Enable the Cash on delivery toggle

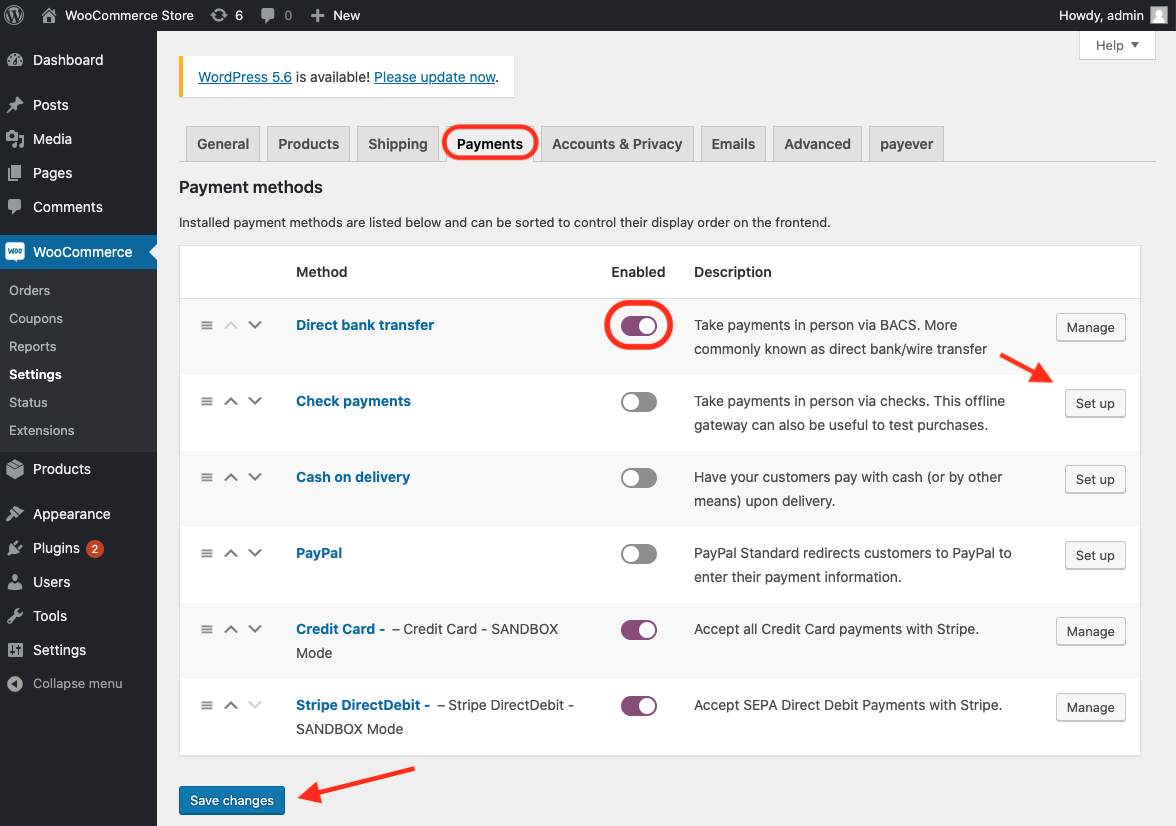(x=639, y=478)
